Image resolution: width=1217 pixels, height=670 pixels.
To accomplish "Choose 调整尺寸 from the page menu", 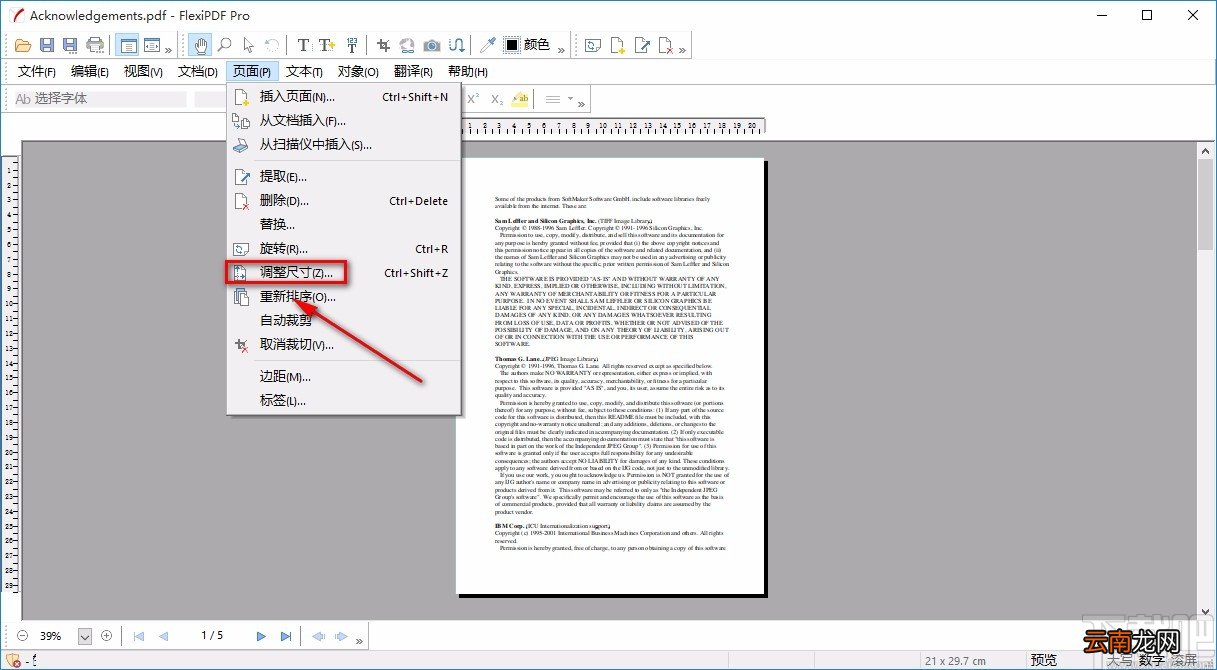I will click(289, 272).
